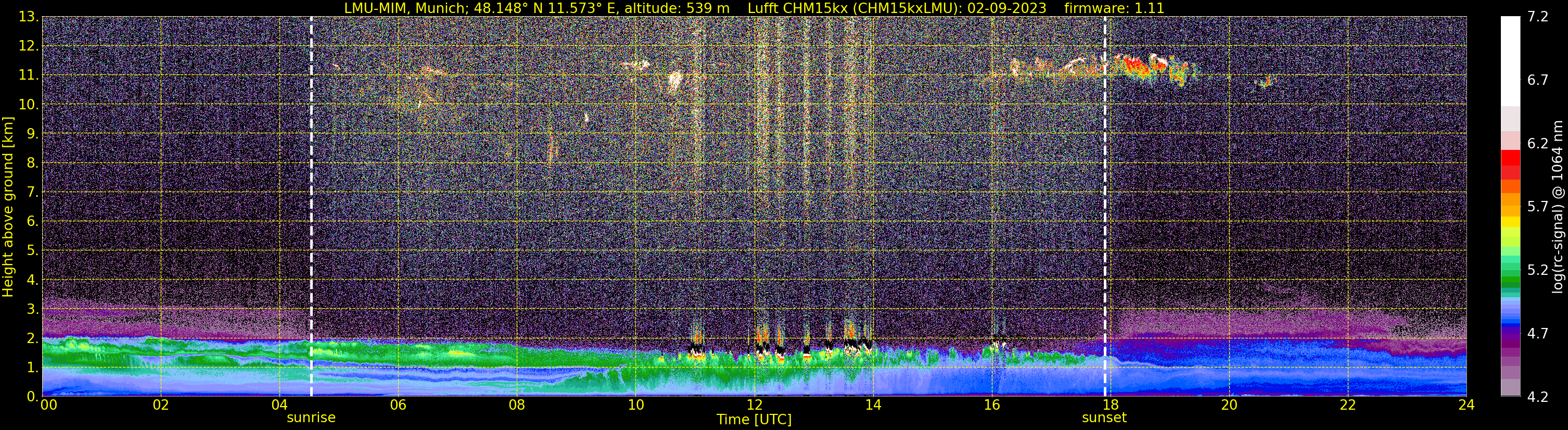Click the x-axis tick label '24'
The image size is (1568, 430).
click(x=1467, y=405)
